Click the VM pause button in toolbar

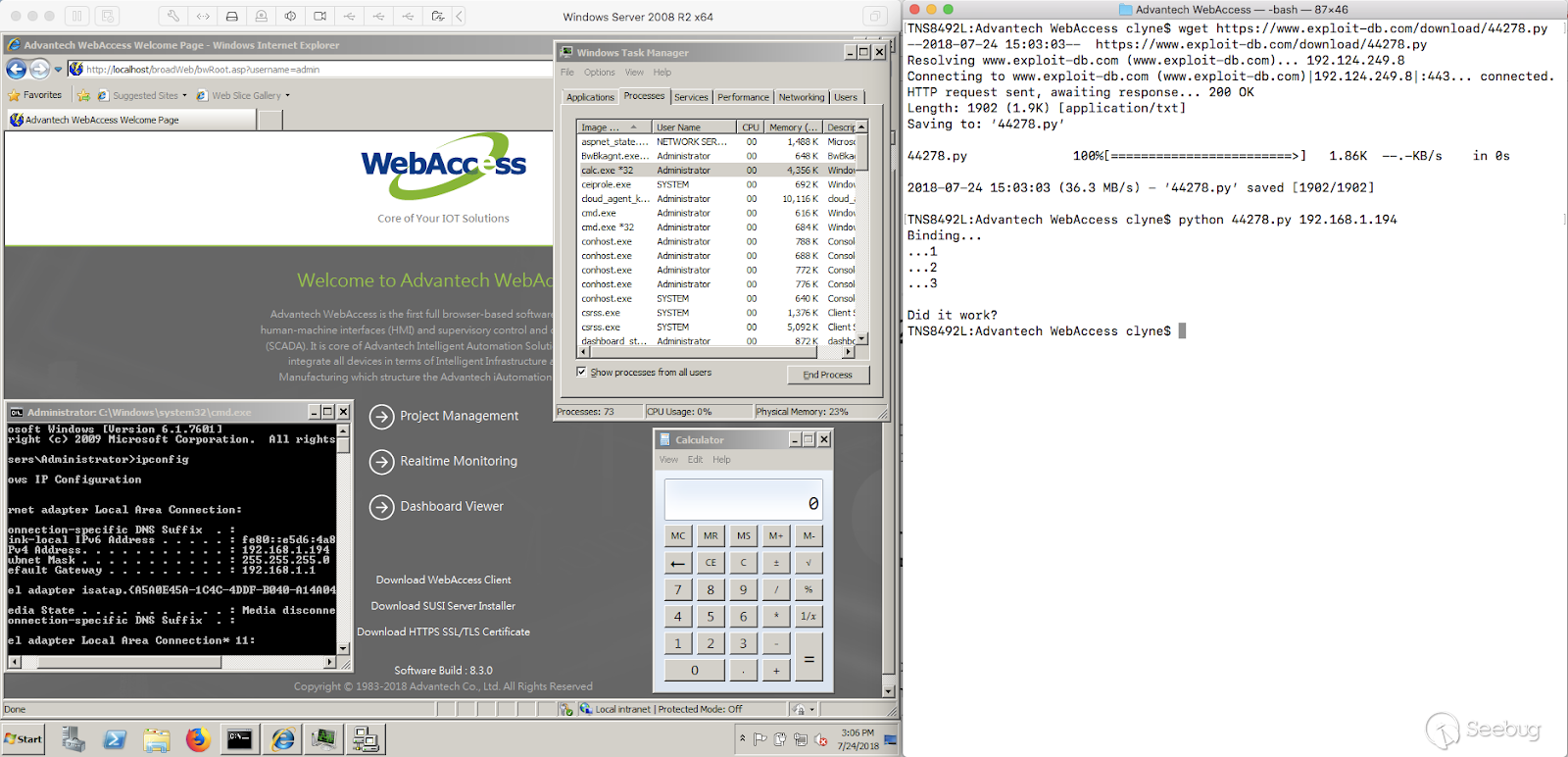(77, 16)
